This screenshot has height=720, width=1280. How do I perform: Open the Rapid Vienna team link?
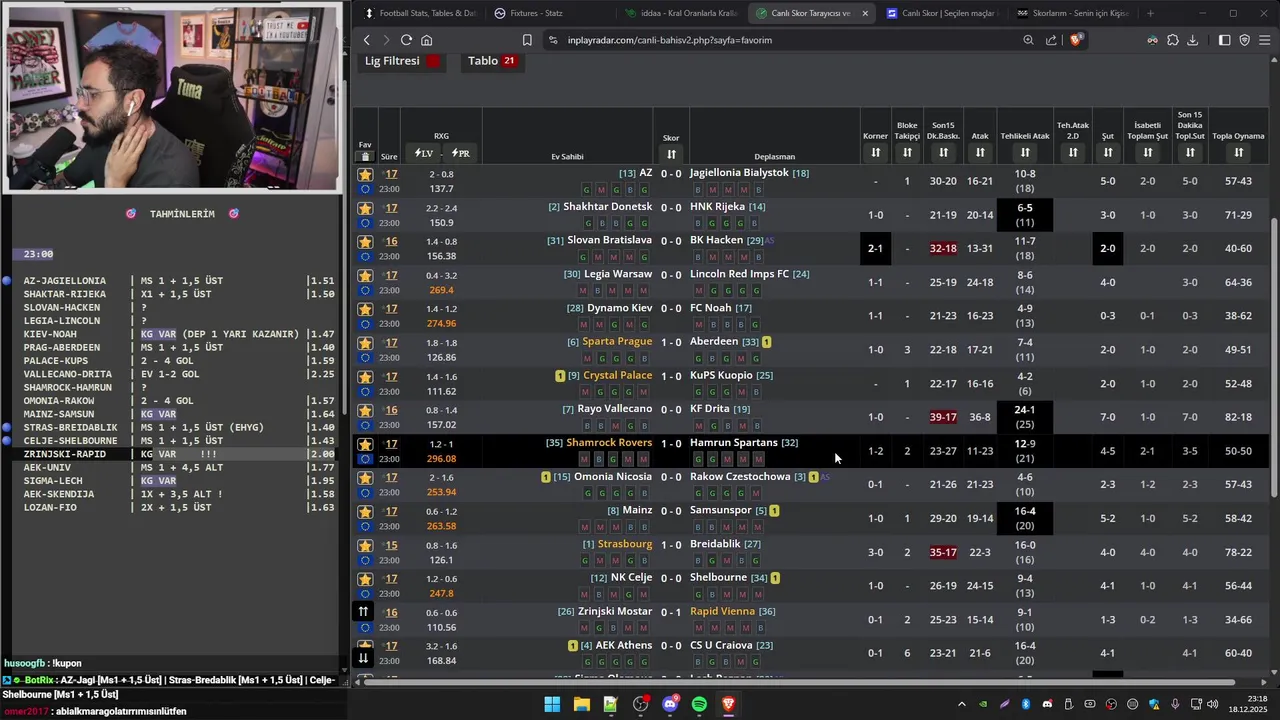click(723, 612)
